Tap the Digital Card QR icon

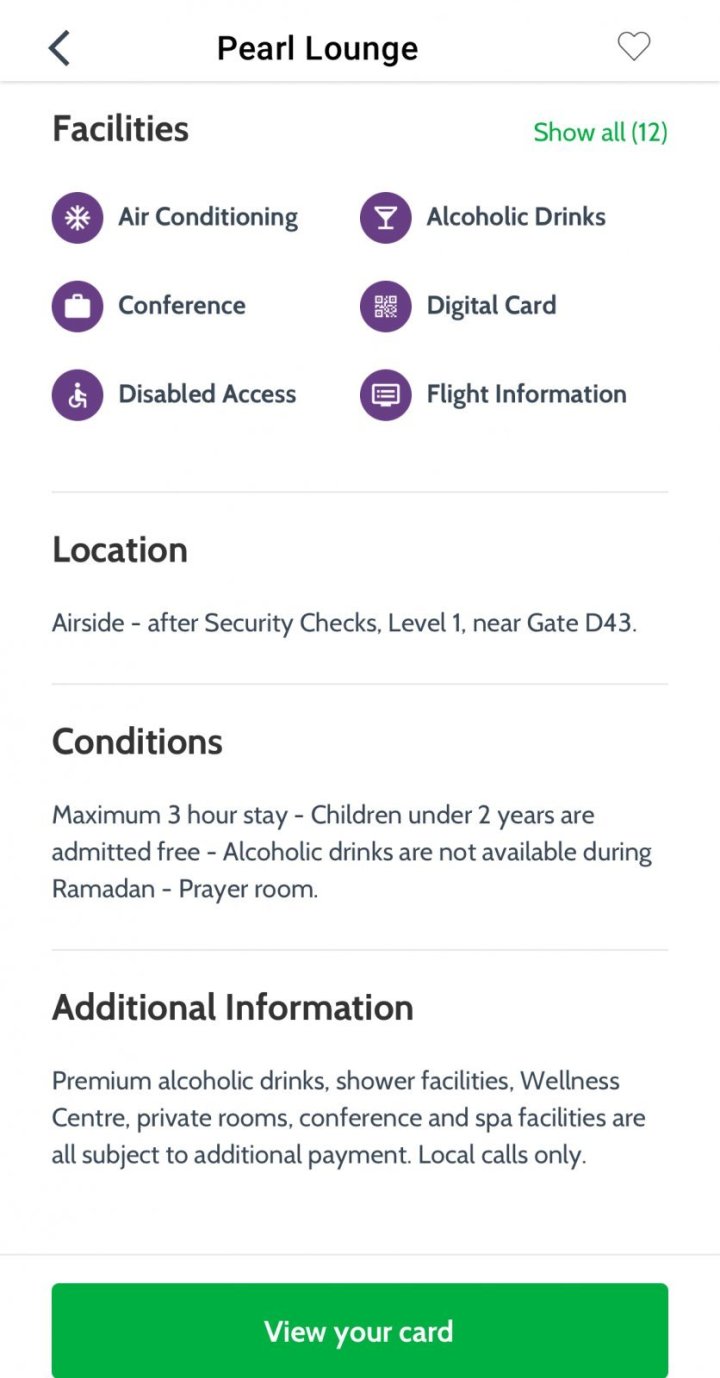pos(385,306)
